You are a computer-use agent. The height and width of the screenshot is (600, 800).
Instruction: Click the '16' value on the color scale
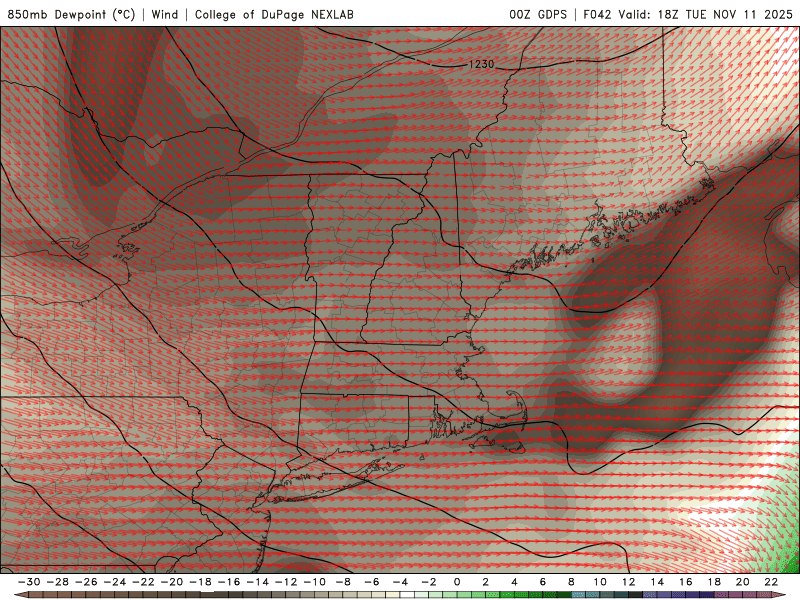pos(686,582)
